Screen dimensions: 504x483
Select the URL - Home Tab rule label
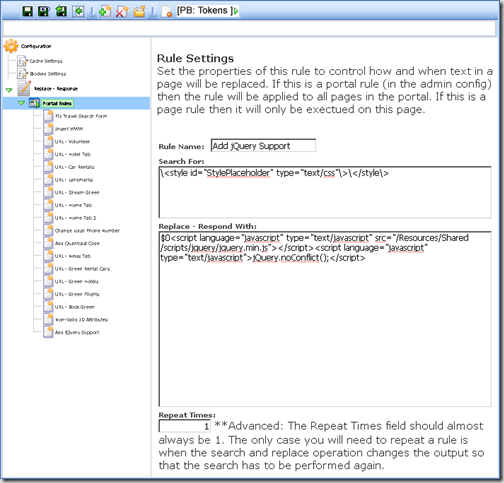(73, 205)
